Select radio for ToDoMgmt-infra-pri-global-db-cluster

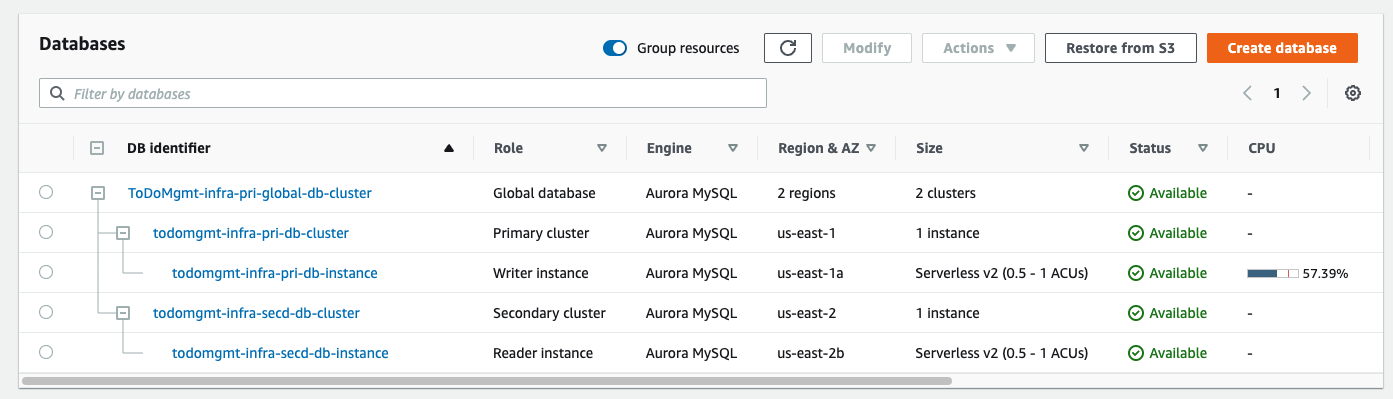(x=46, y=193)
